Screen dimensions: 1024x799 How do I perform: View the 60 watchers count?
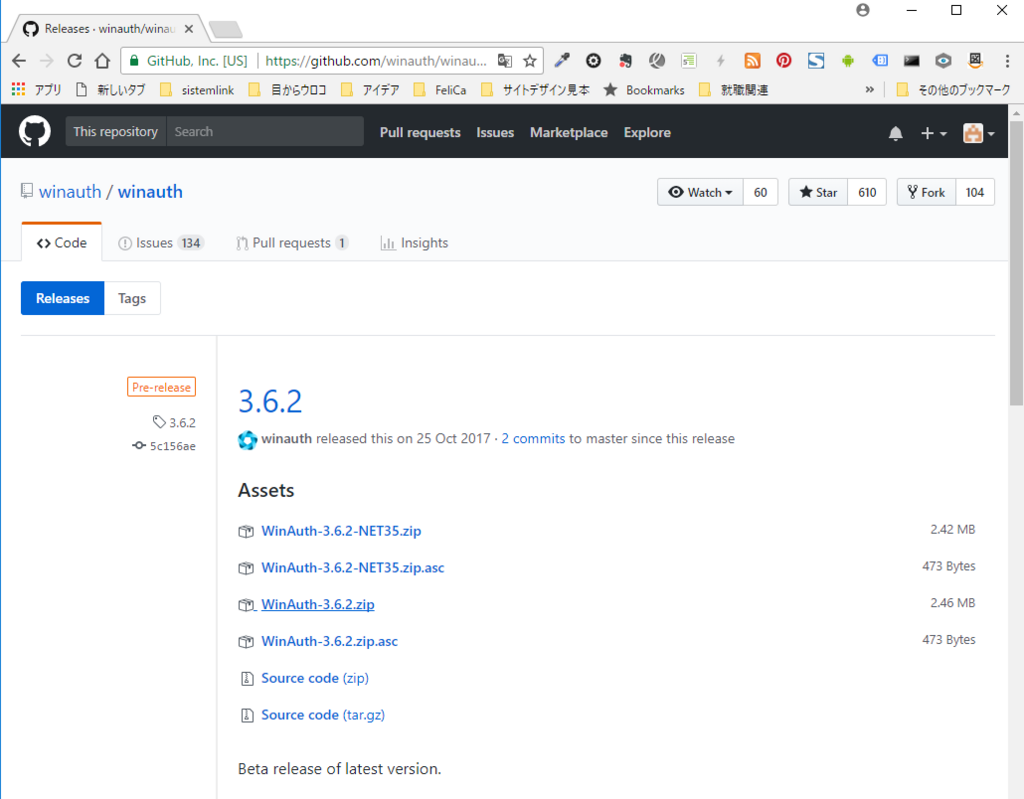click(x=760, y=192)
